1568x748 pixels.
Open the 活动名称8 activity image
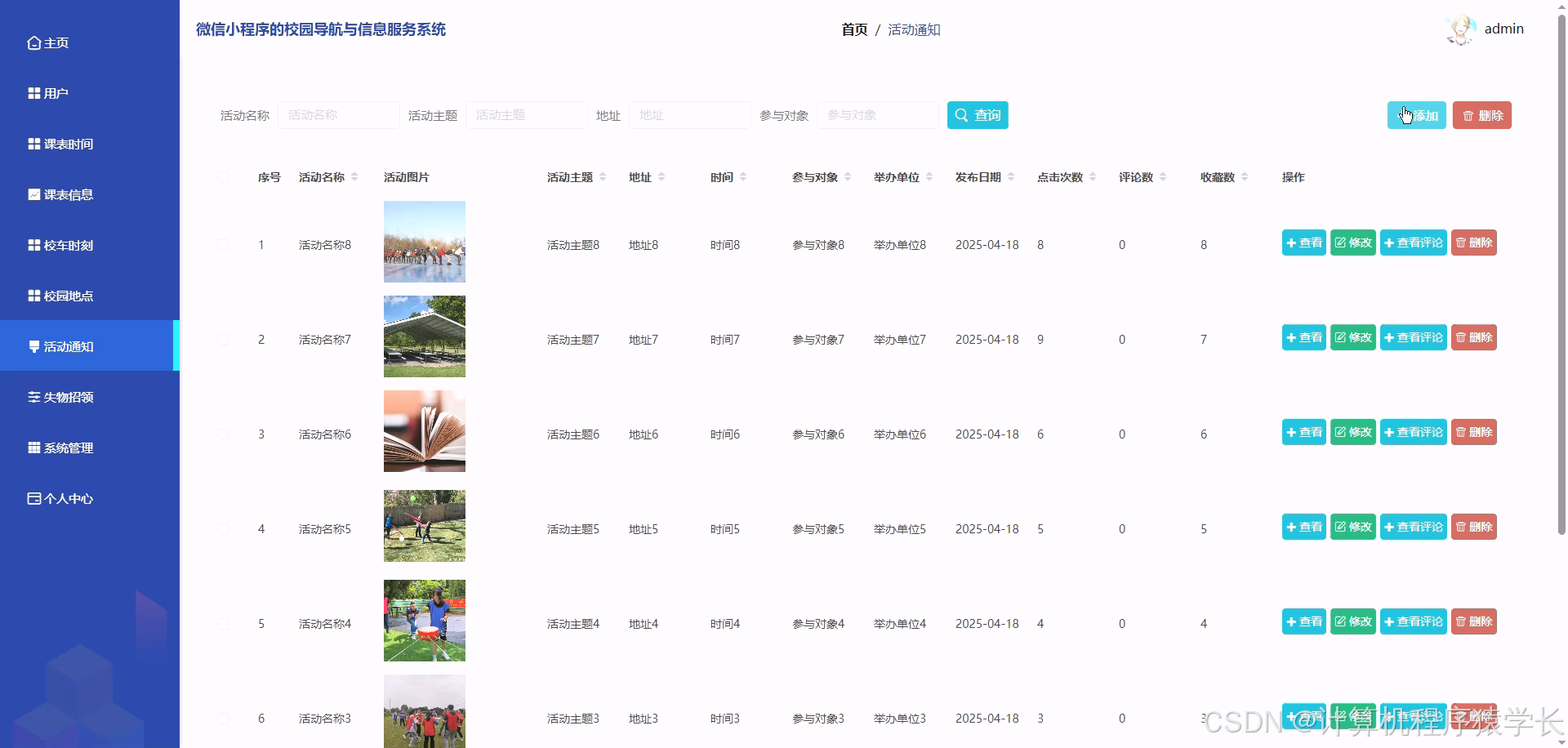tap(425, 242)
